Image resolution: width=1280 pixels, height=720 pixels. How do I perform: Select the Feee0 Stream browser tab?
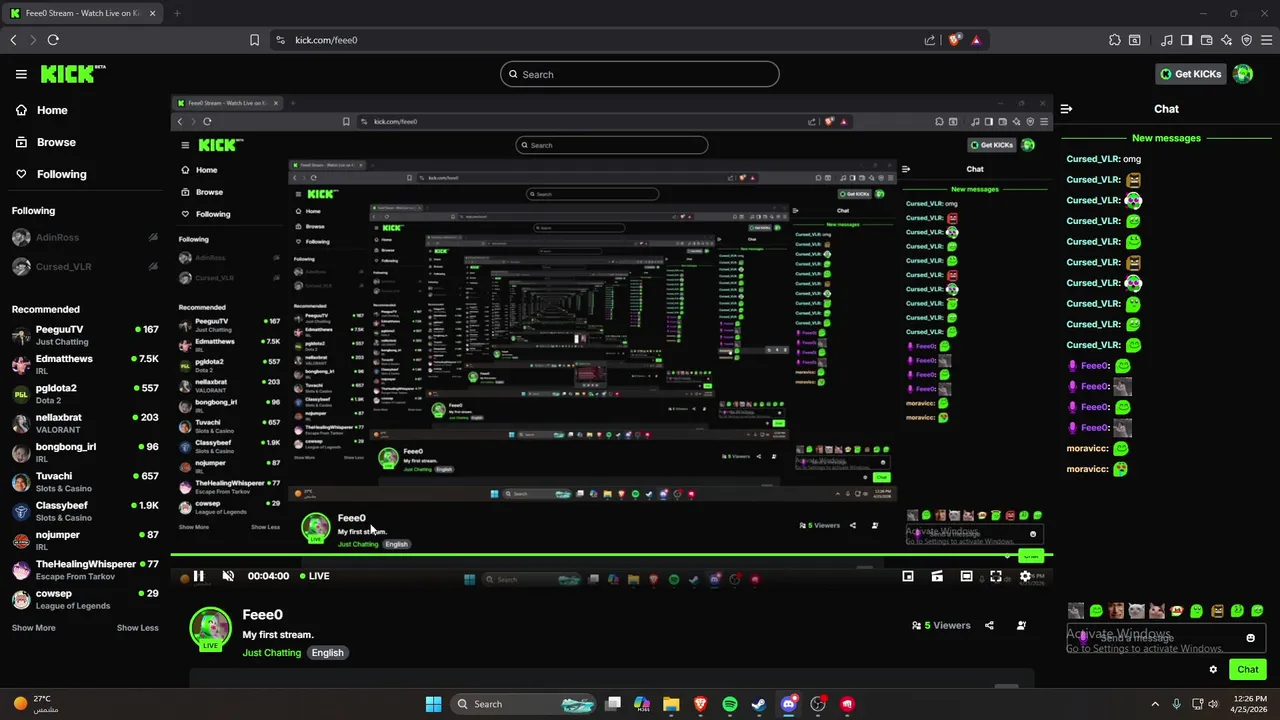click(x=82, y=13)
